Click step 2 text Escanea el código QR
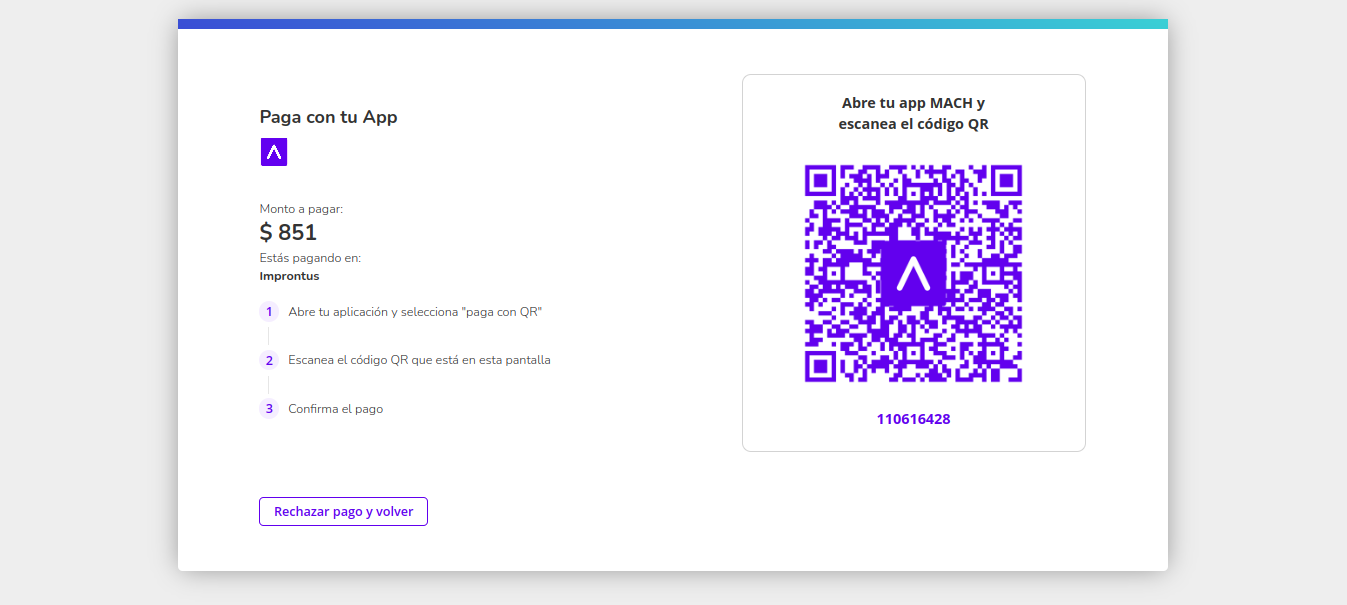The width and height of the screenshot is (1347, 605). [419, 360]
